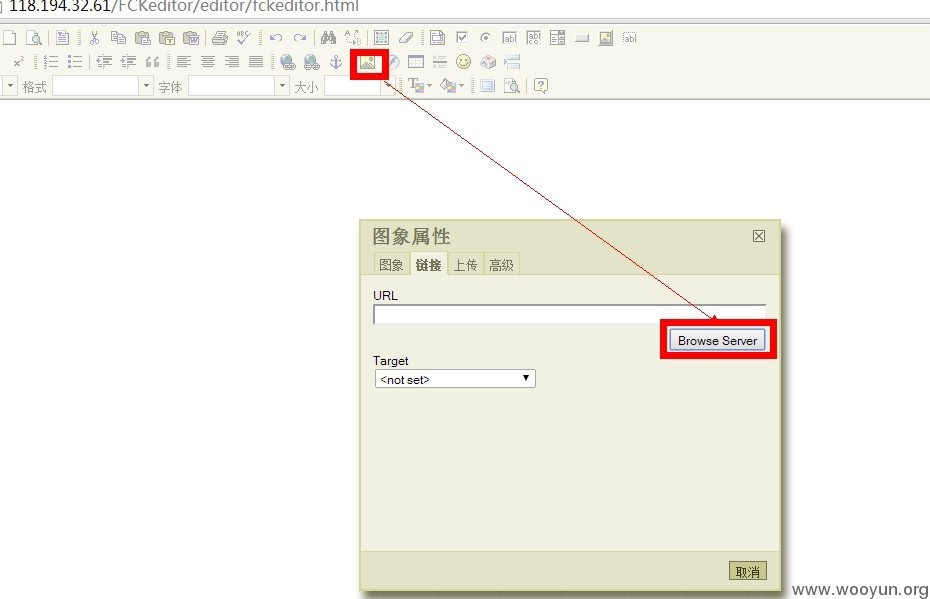Insert a Smiley emoticon
This screenshot has height=599, width=930.
tap(463, 62)
